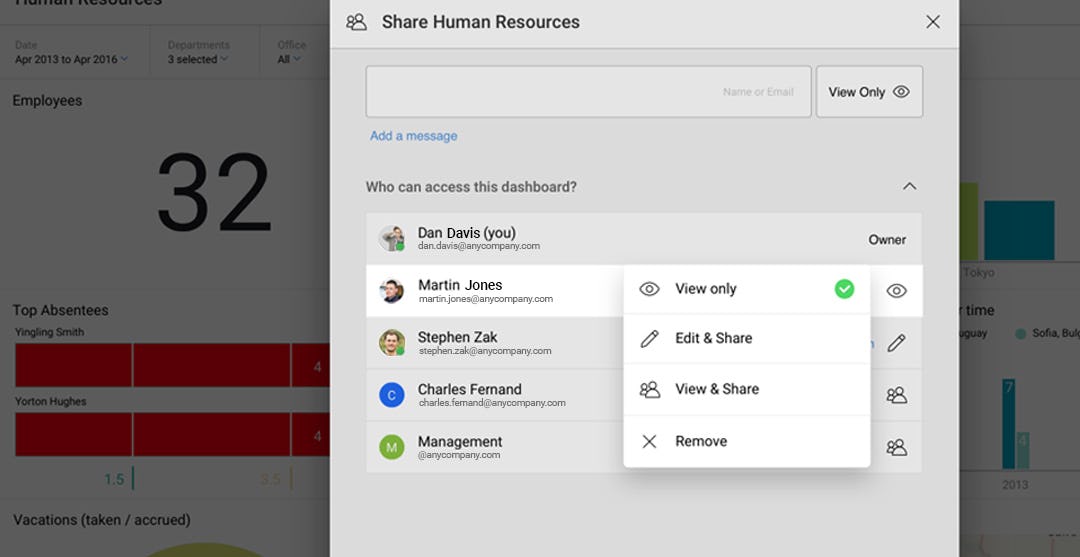The height and width of the screenshot is (557, 1080).
Task: Click the Dan Davis (you) name
Action: [466, 233]
